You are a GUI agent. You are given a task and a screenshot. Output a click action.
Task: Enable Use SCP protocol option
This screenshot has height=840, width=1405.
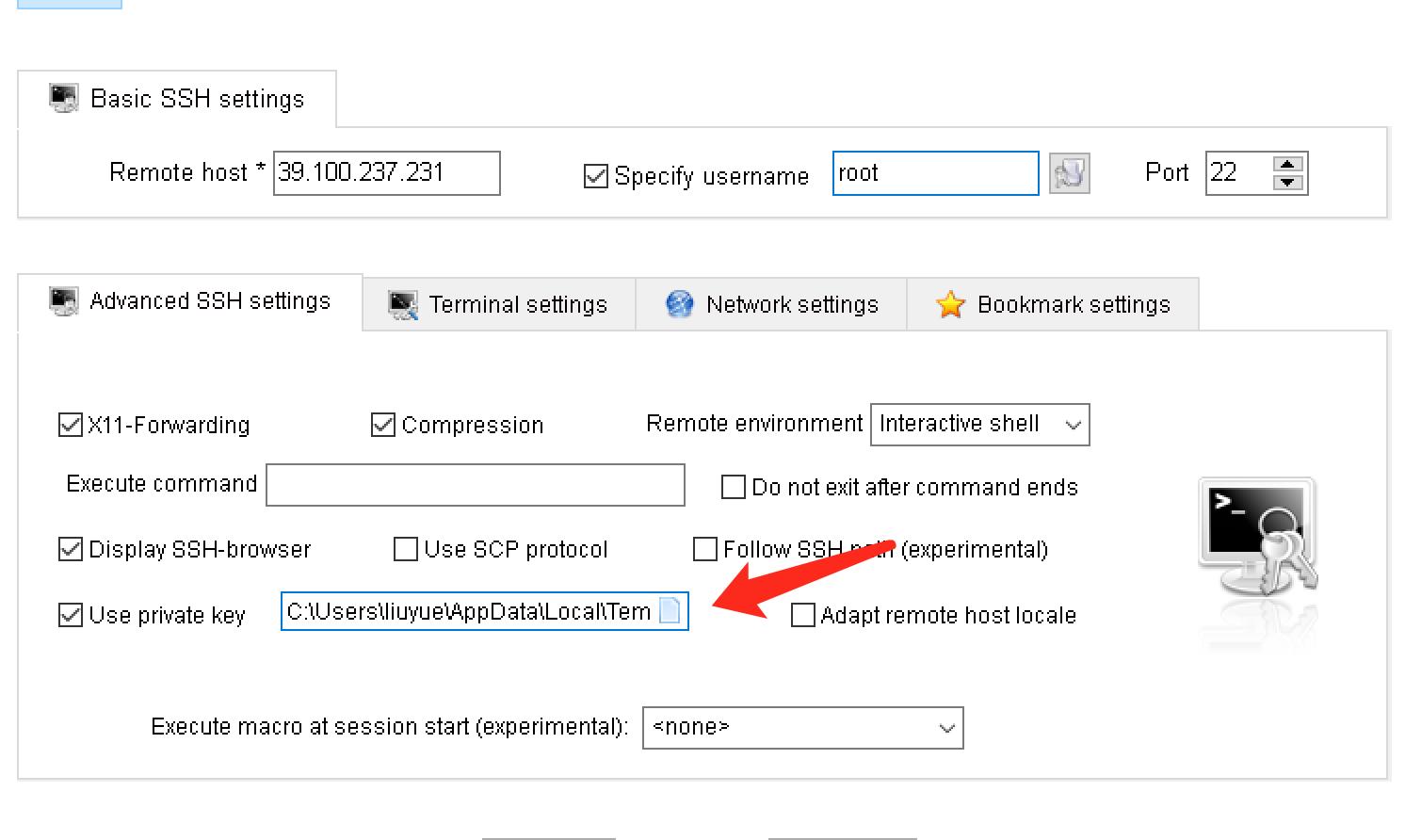406,549
